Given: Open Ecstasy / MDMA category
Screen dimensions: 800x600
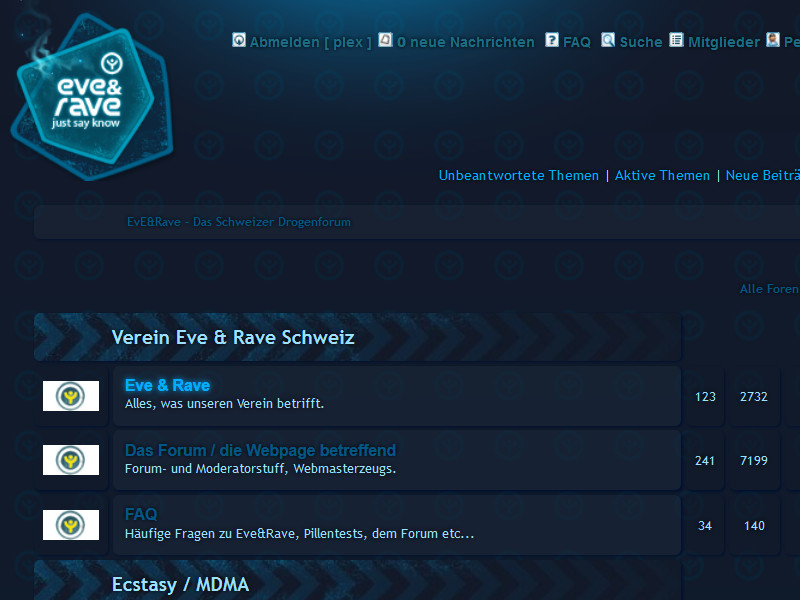Looking at the screenshot, I should [181, 585].
